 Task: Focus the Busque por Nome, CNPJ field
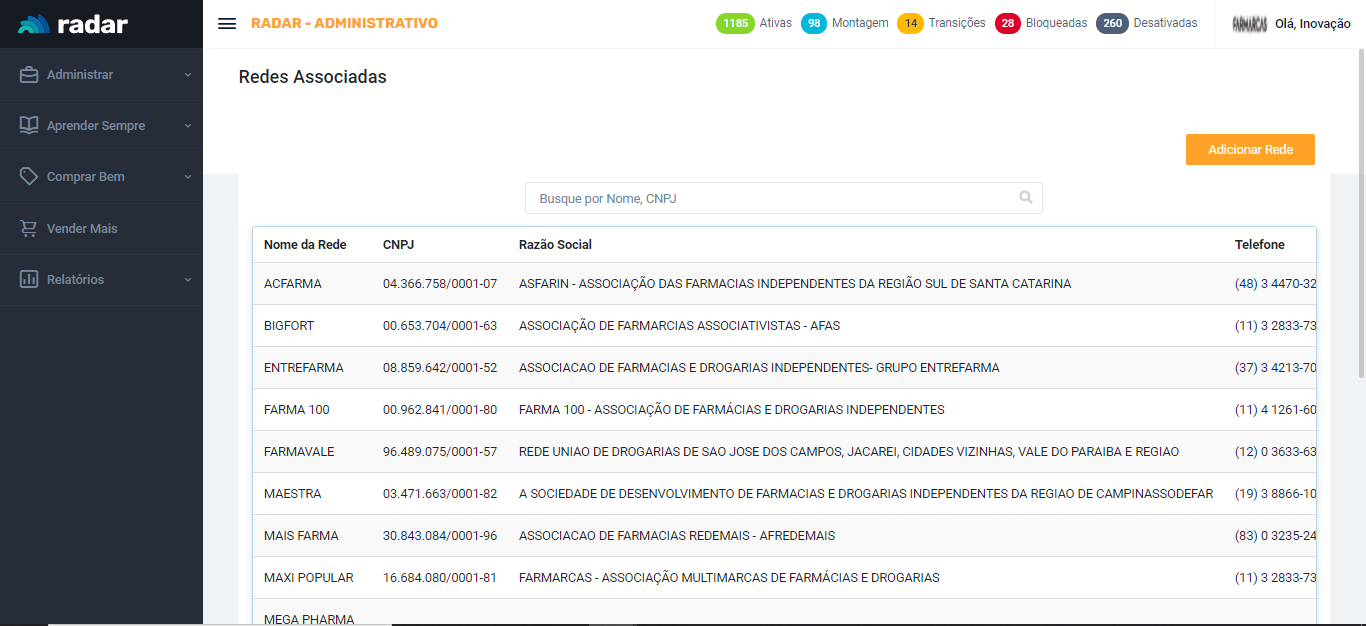tap(770, 198)
